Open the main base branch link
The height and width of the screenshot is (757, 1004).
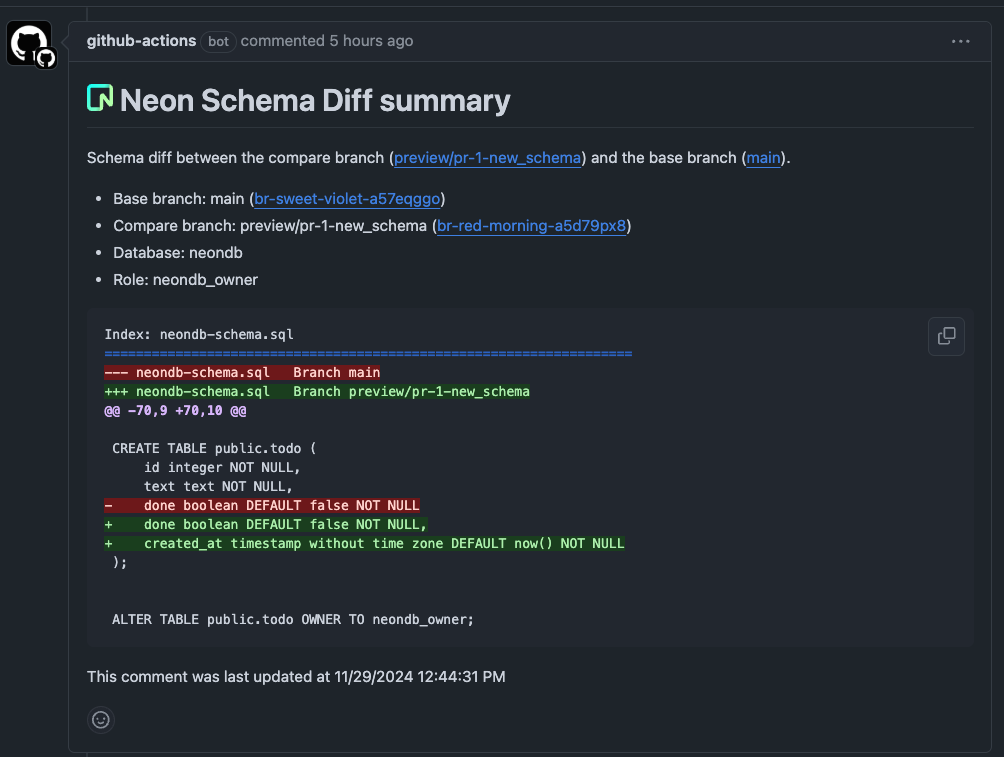tap(762, 158)
